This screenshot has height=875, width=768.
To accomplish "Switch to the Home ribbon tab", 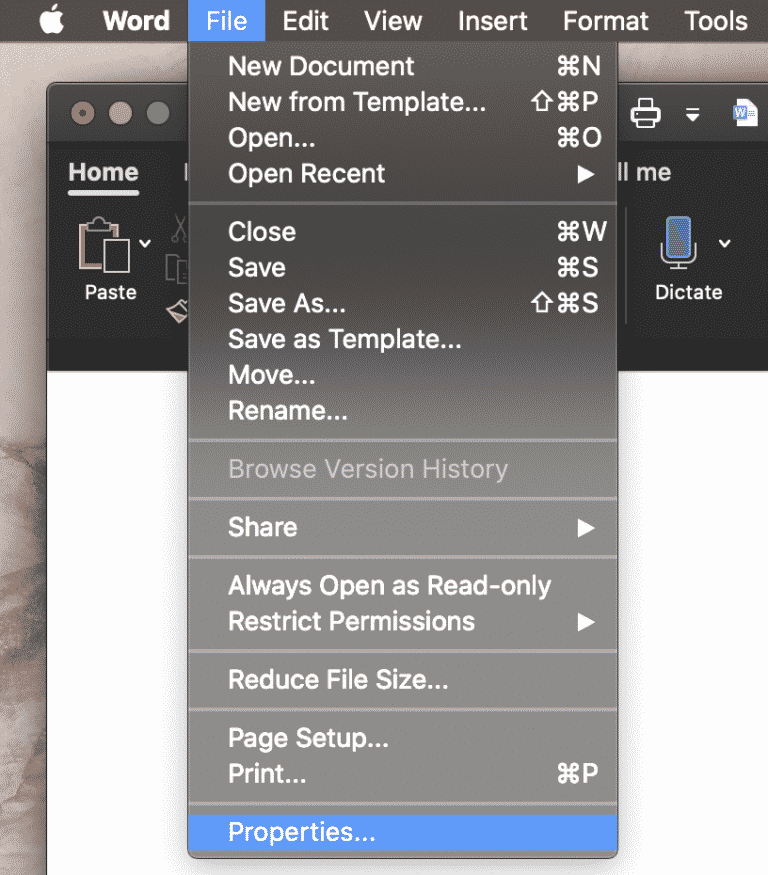I will 103,172.
